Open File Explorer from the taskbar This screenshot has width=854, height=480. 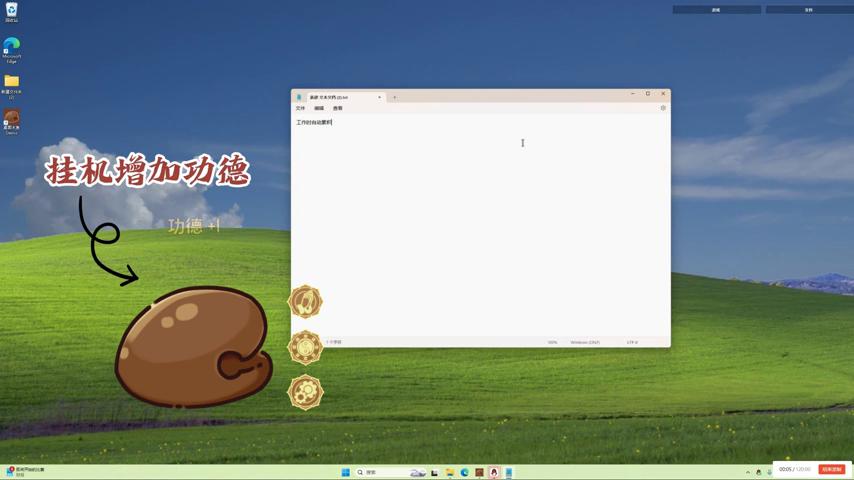click(450, 472)
